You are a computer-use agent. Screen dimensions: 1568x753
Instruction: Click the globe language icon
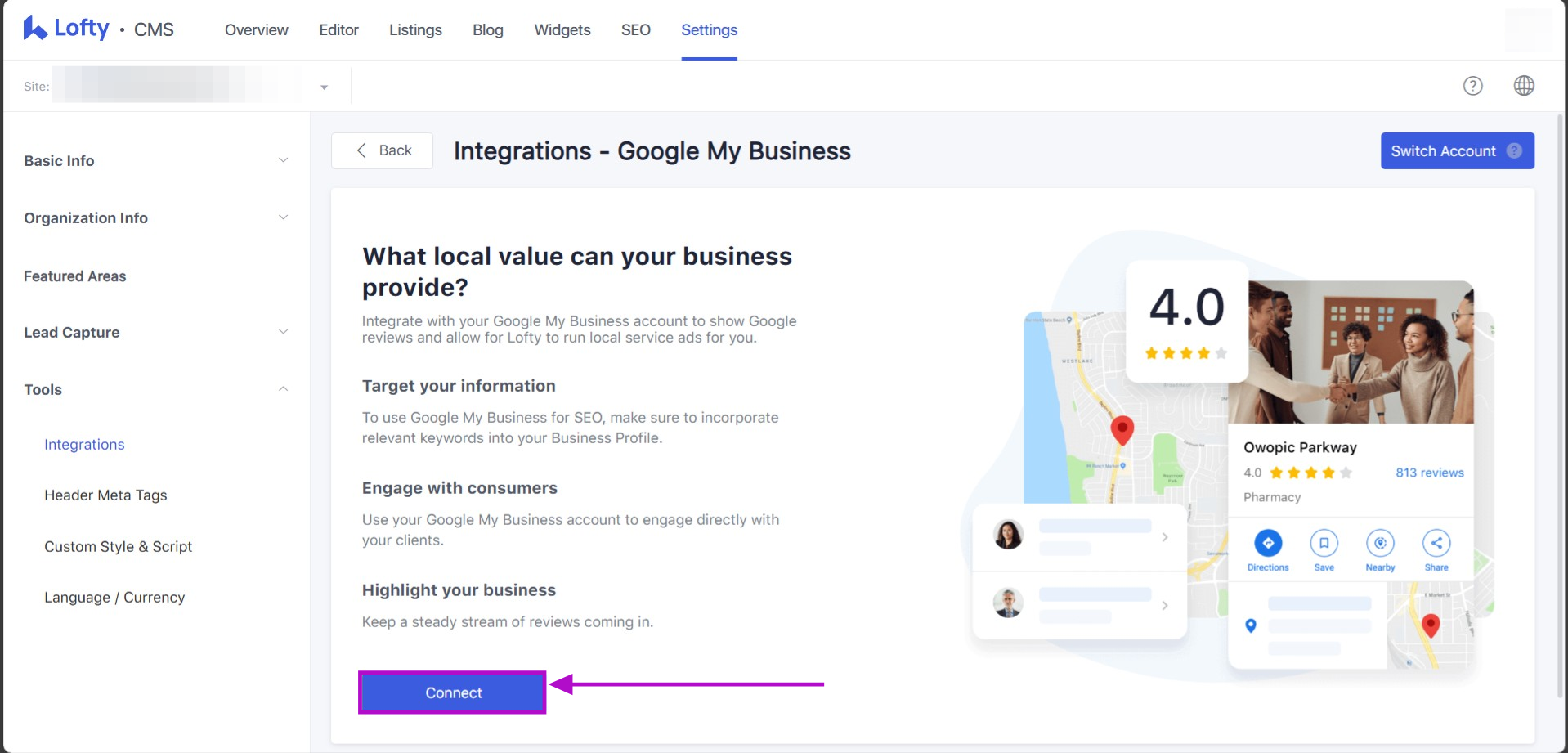tap(1523, 86)
